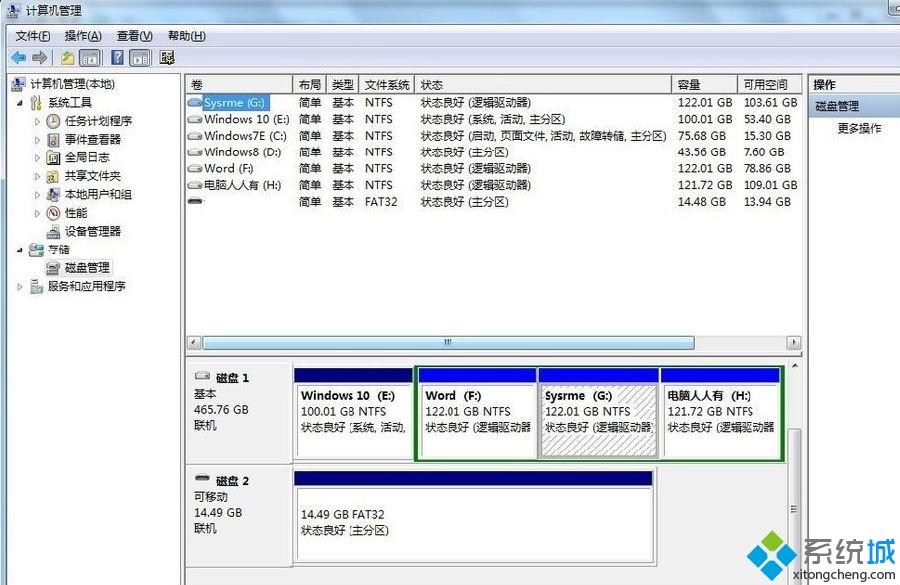Select 磁盘管理 in the left tree
Viewport: 900px width, 585px height.
point(87,268)
